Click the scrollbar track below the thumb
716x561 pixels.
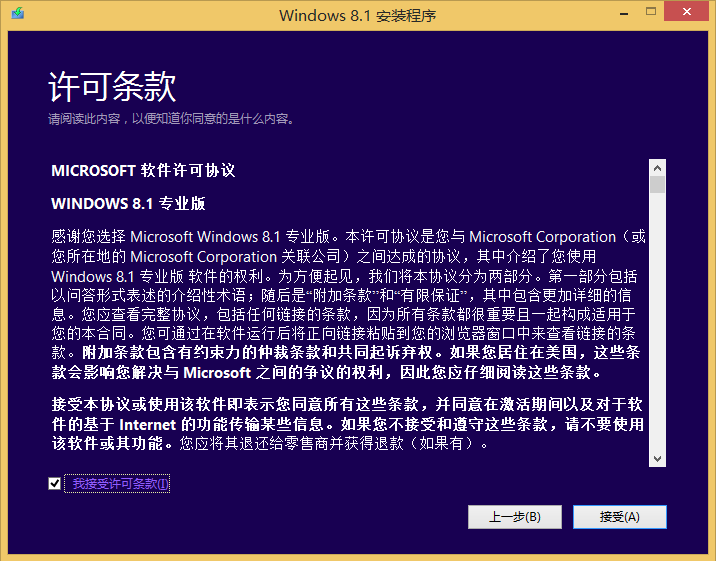(658, 320)
